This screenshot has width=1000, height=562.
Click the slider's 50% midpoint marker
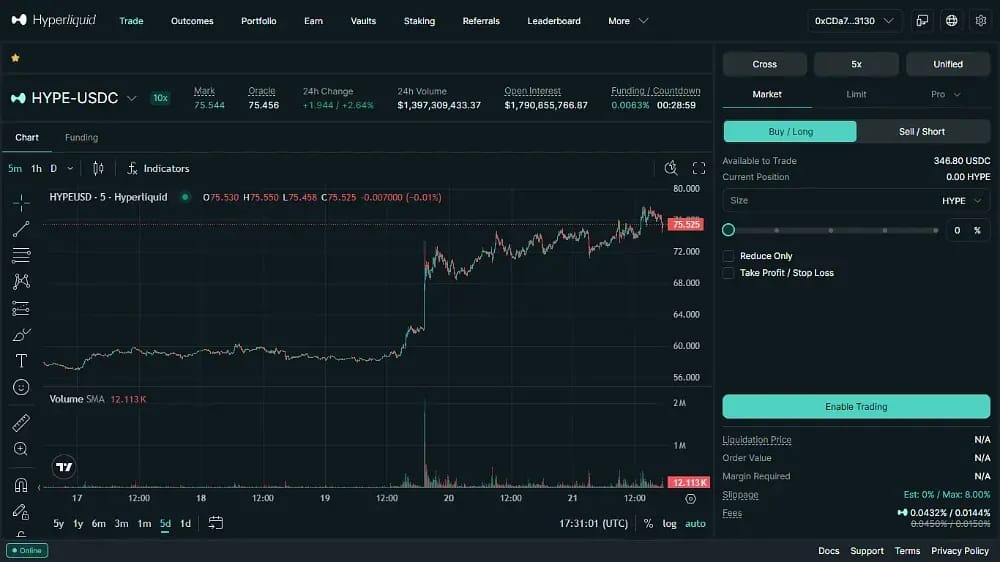click(830, 230)
